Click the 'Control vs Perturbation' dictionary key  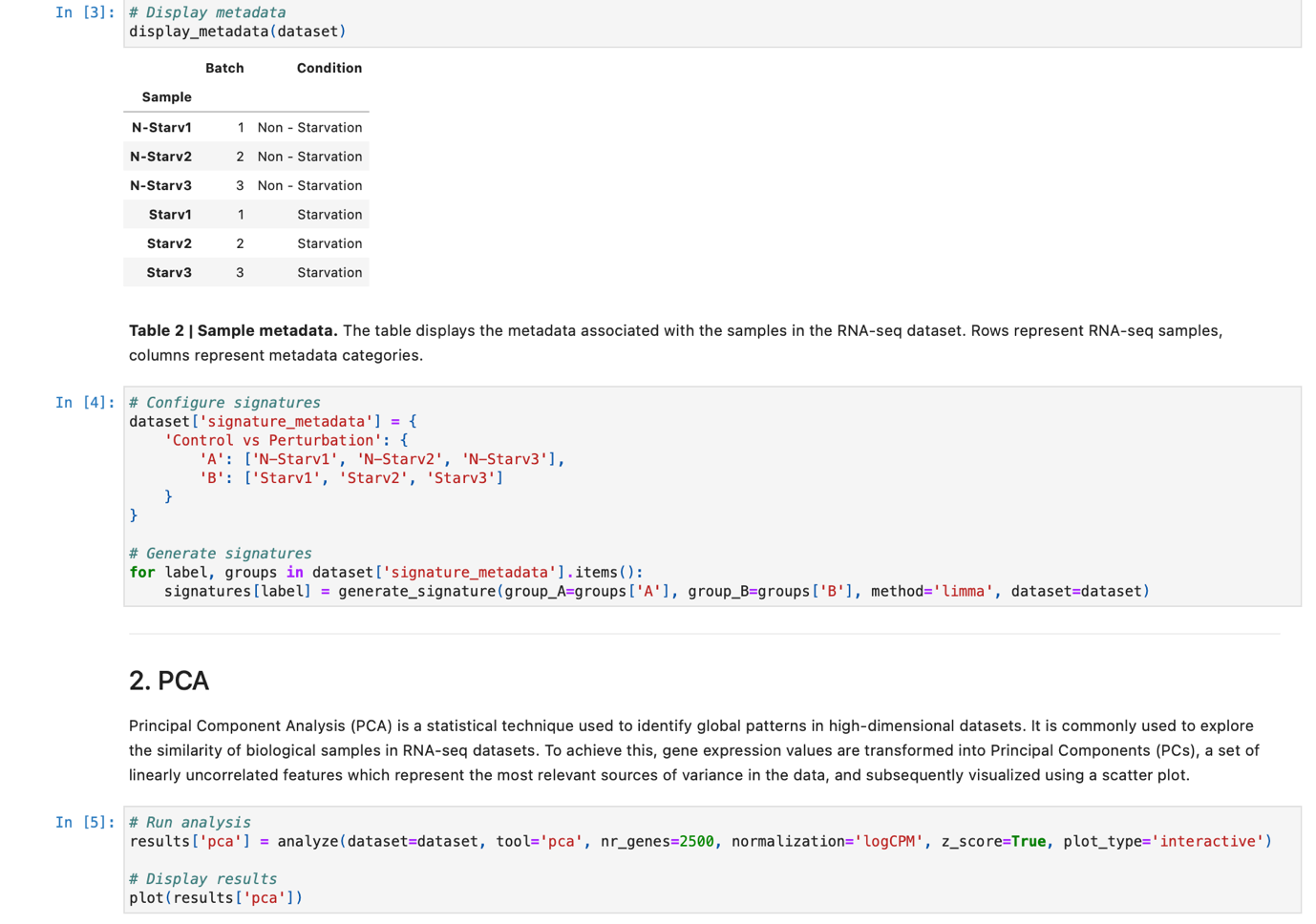272,441
